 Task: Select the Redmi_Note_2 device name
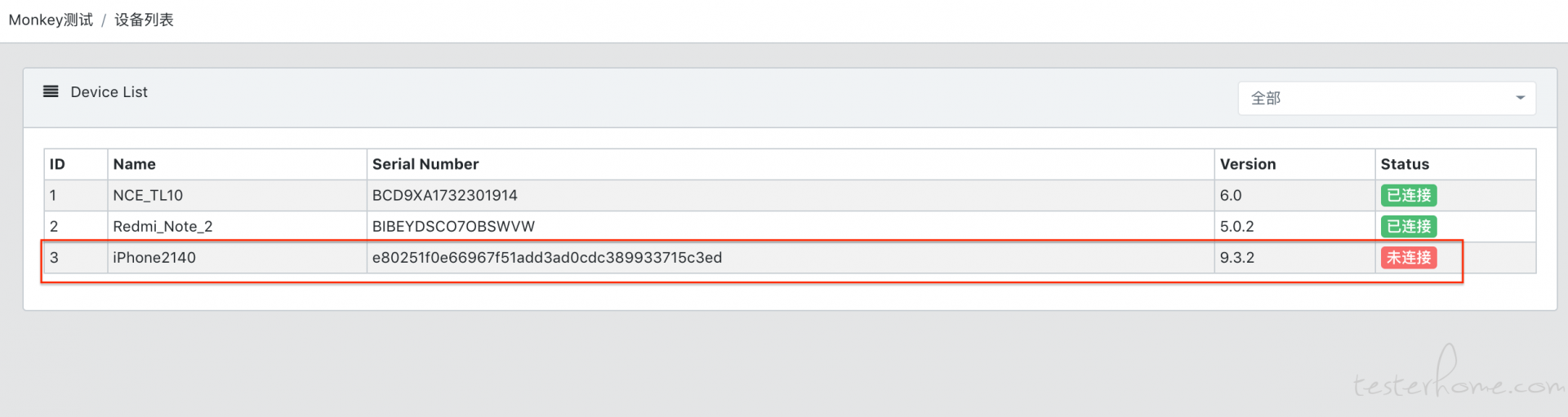click(x=163, y=226)
